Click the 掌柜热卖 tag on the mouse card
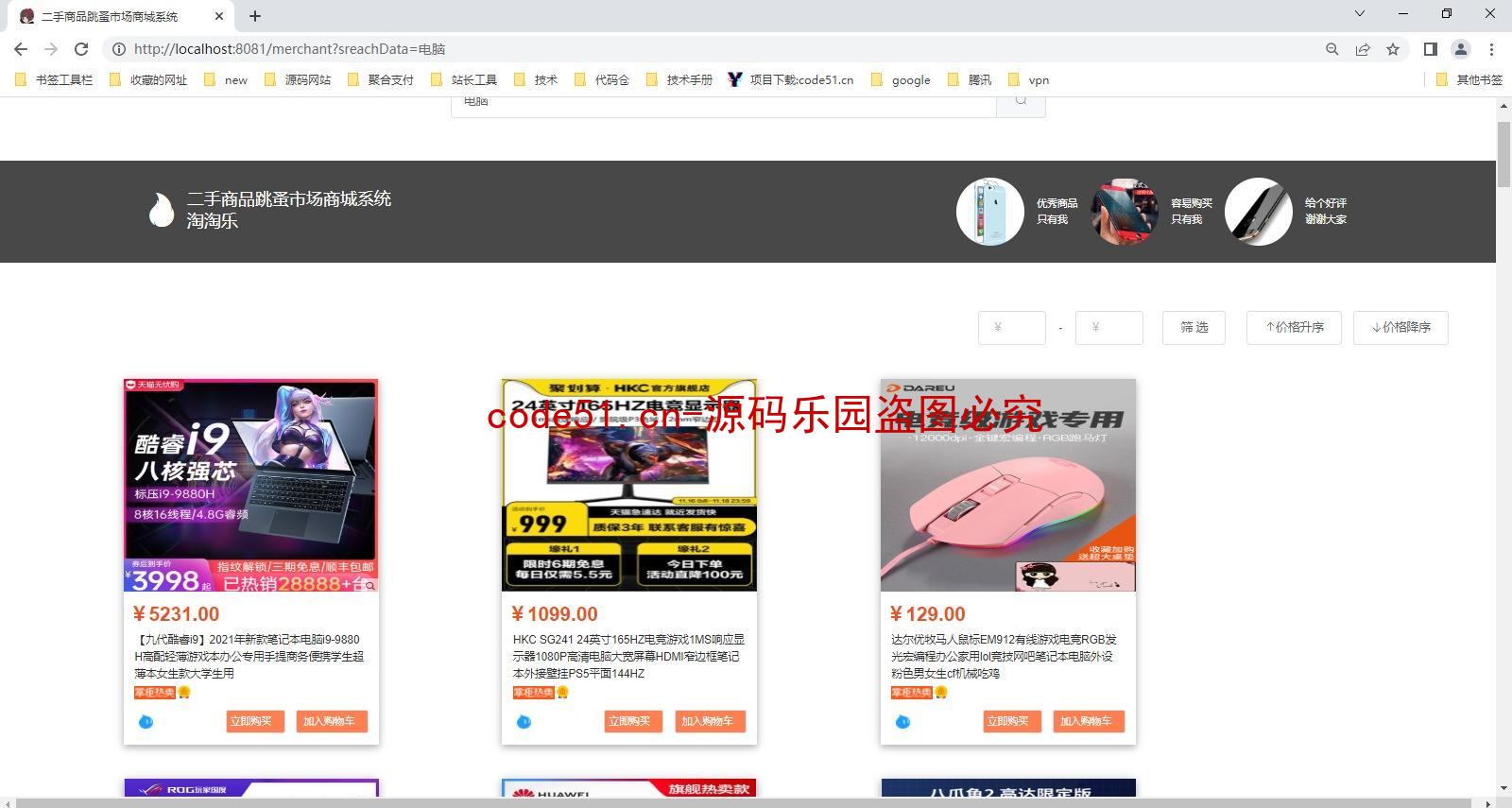Screen dimensions: 1512x808 point(912,693)
